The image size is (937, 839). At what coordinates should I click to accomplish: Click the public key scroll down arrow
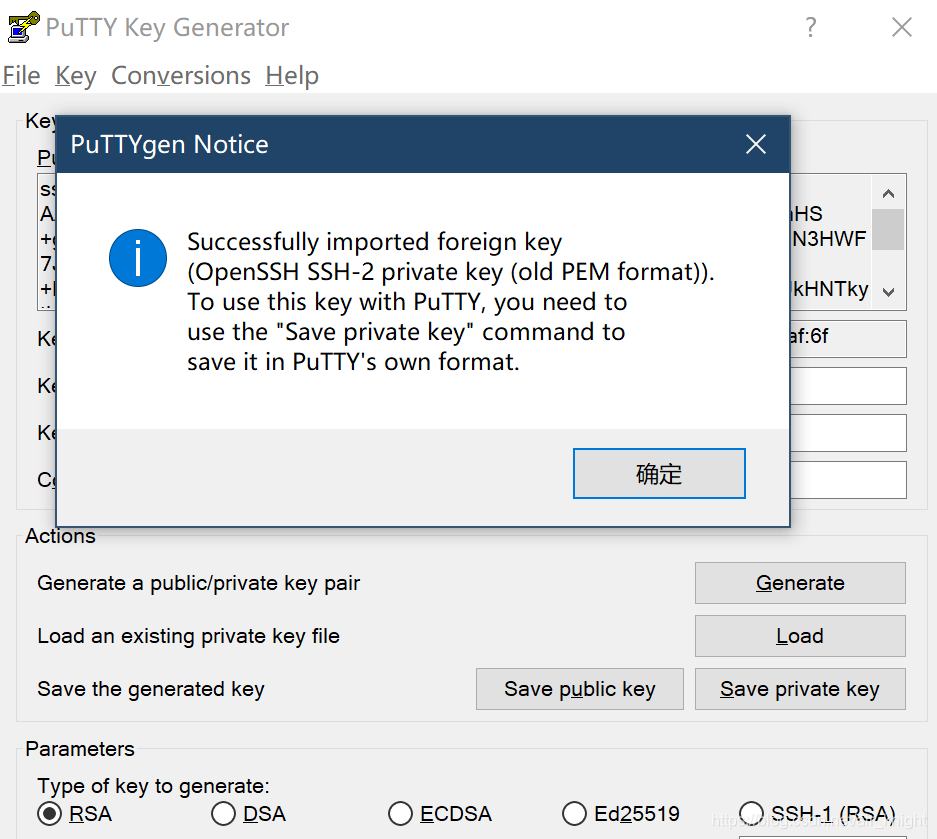pyautogui.click(x=889, y=292)
